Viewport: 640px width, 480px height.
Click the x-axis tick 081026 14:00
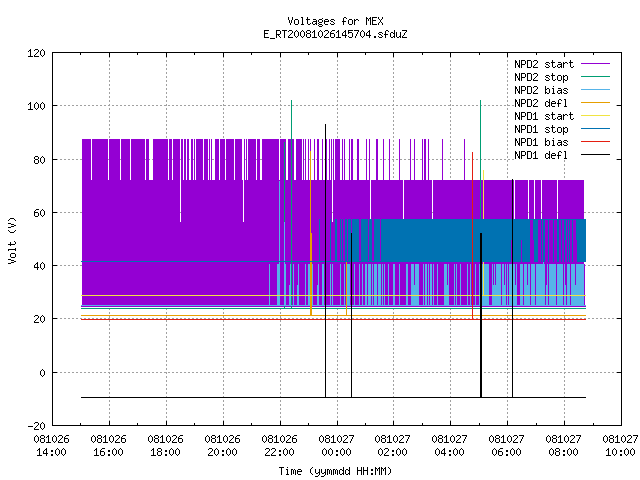[x=51, y=446]
